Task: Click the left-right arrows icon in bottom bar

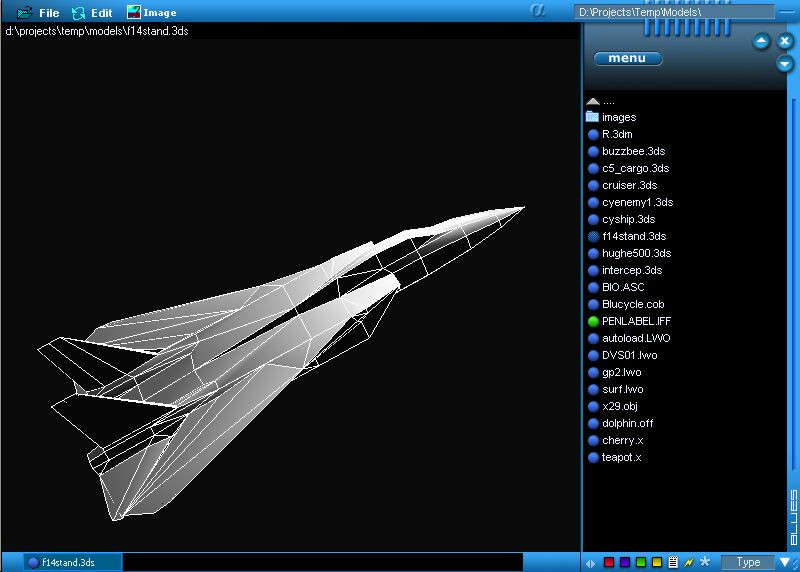Action: [x=590, y=563]
